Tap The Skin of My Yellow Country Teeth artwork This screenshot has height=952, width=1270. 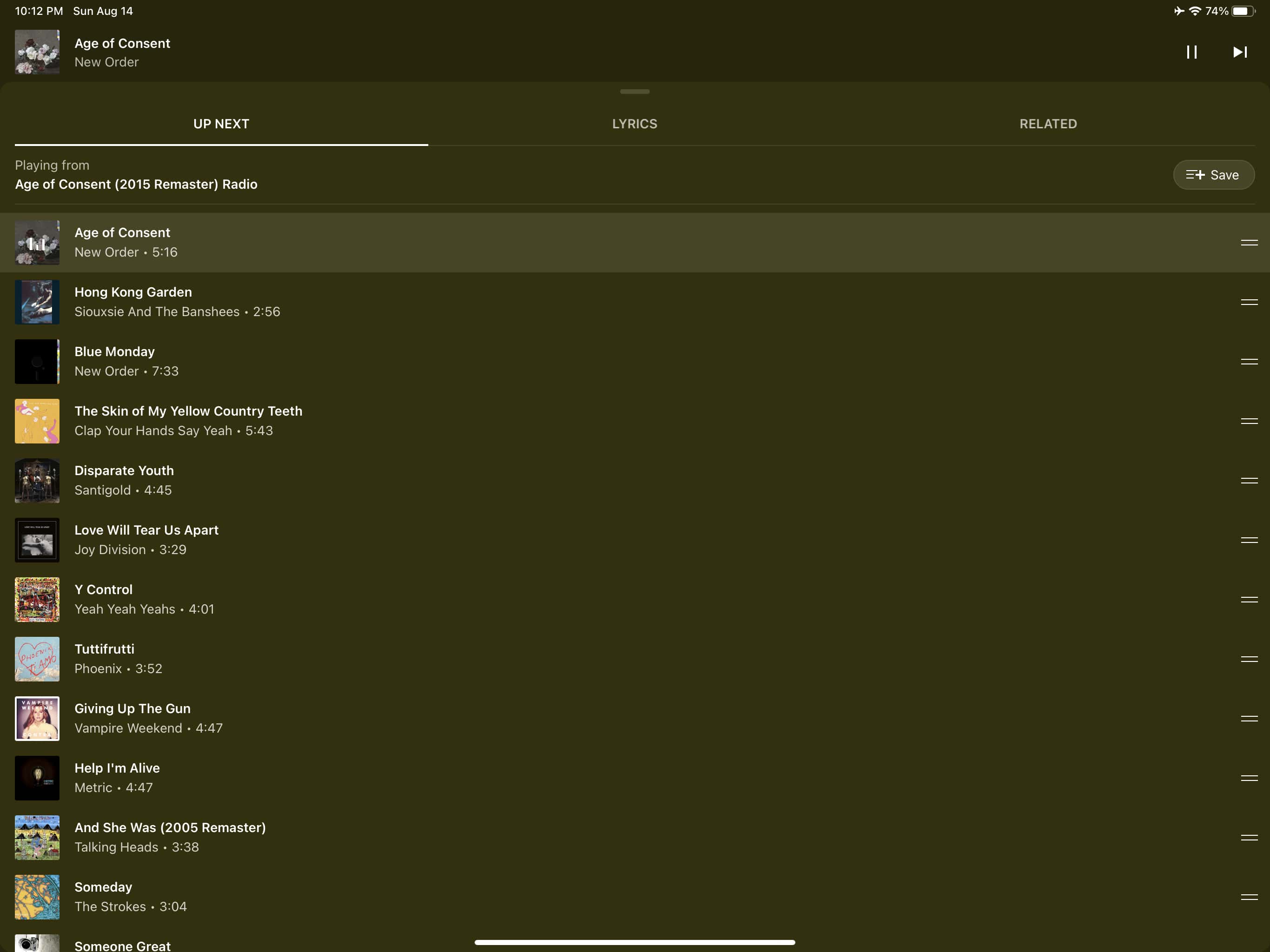pos(37,421)
